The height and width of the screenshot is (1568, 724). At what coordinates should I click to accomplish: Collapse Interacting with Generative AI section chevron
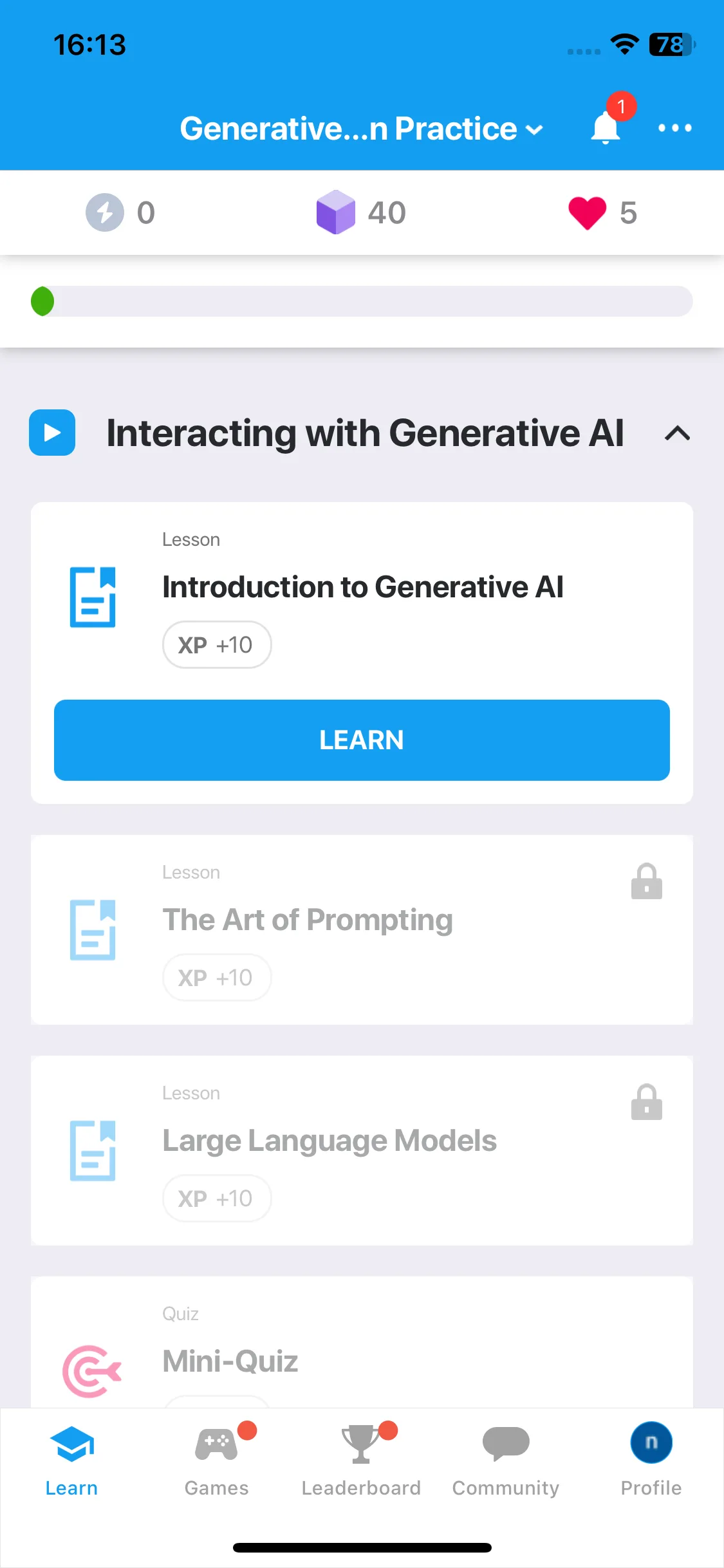[x=677, y=433]
